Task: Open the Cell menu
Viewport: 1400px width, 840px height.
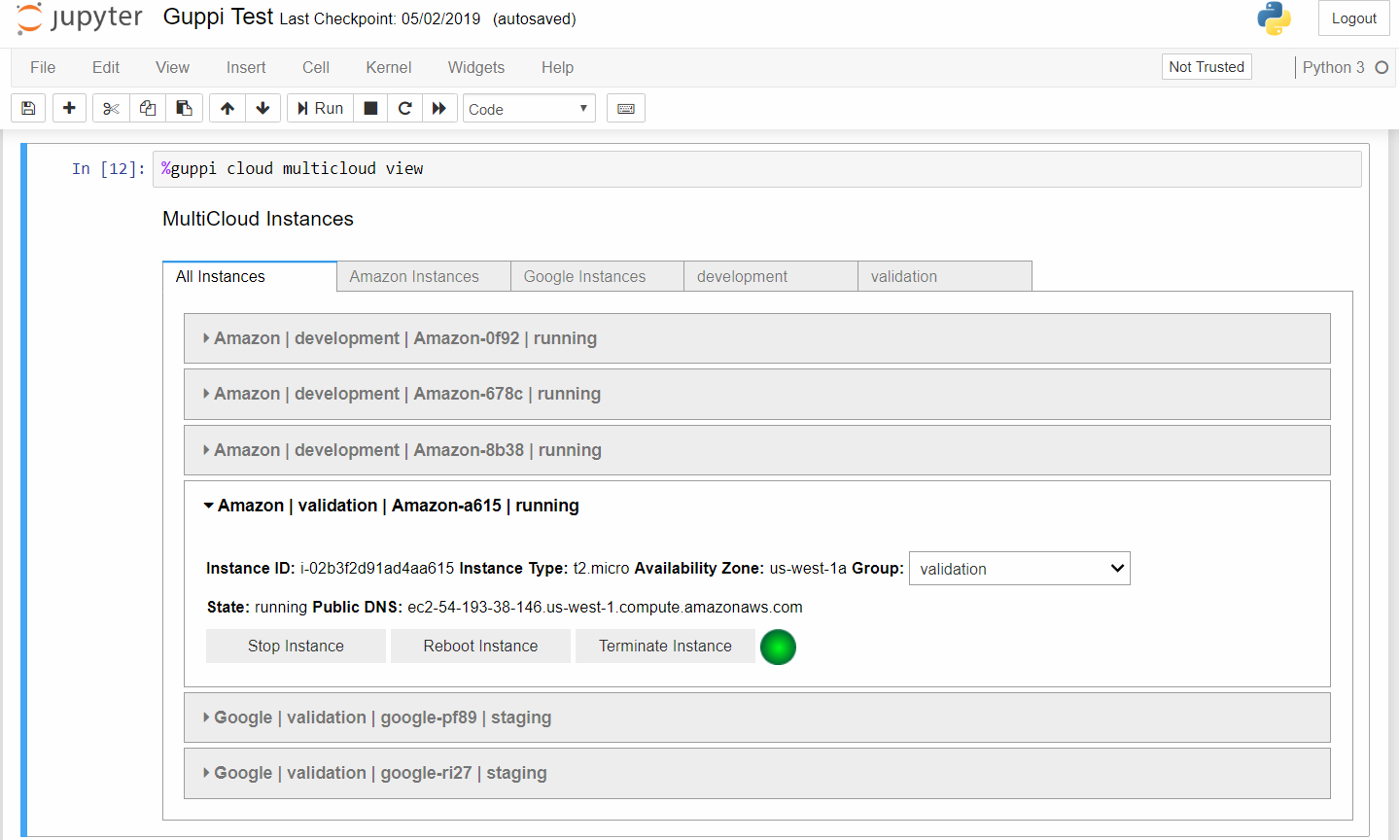Action: pyautogui.click(x=316, y=67)
